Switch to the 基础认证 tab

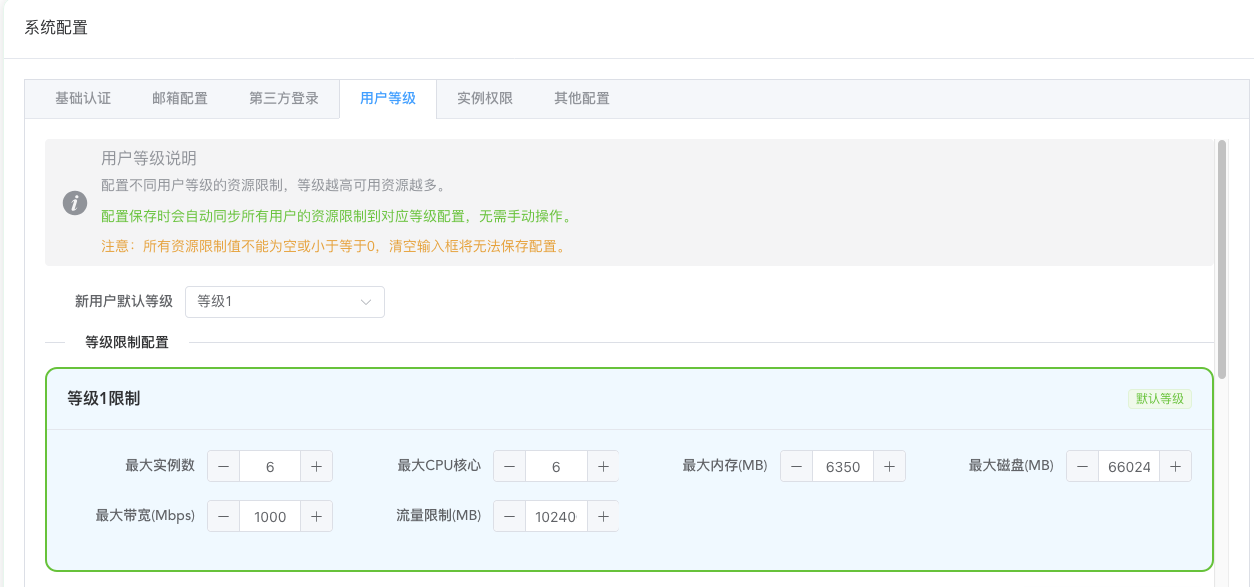coord(83,99)
